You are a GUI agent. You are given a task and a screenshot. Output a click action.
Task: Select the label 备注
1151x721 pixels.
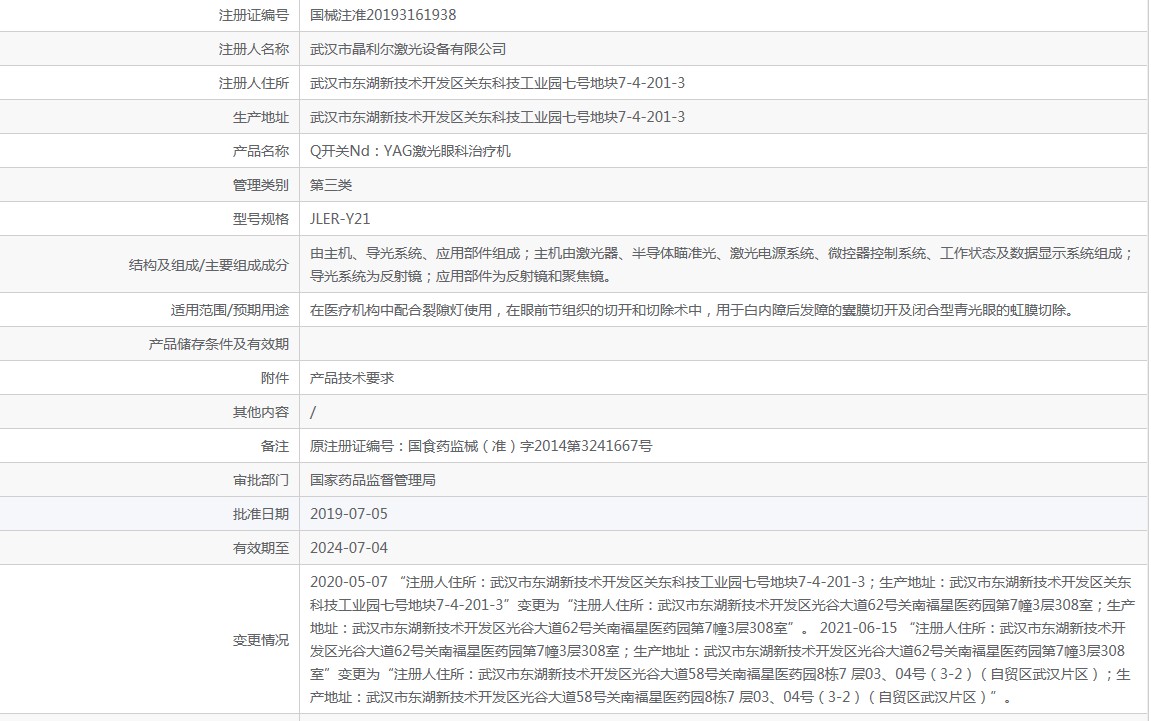[x=275, y=446]
